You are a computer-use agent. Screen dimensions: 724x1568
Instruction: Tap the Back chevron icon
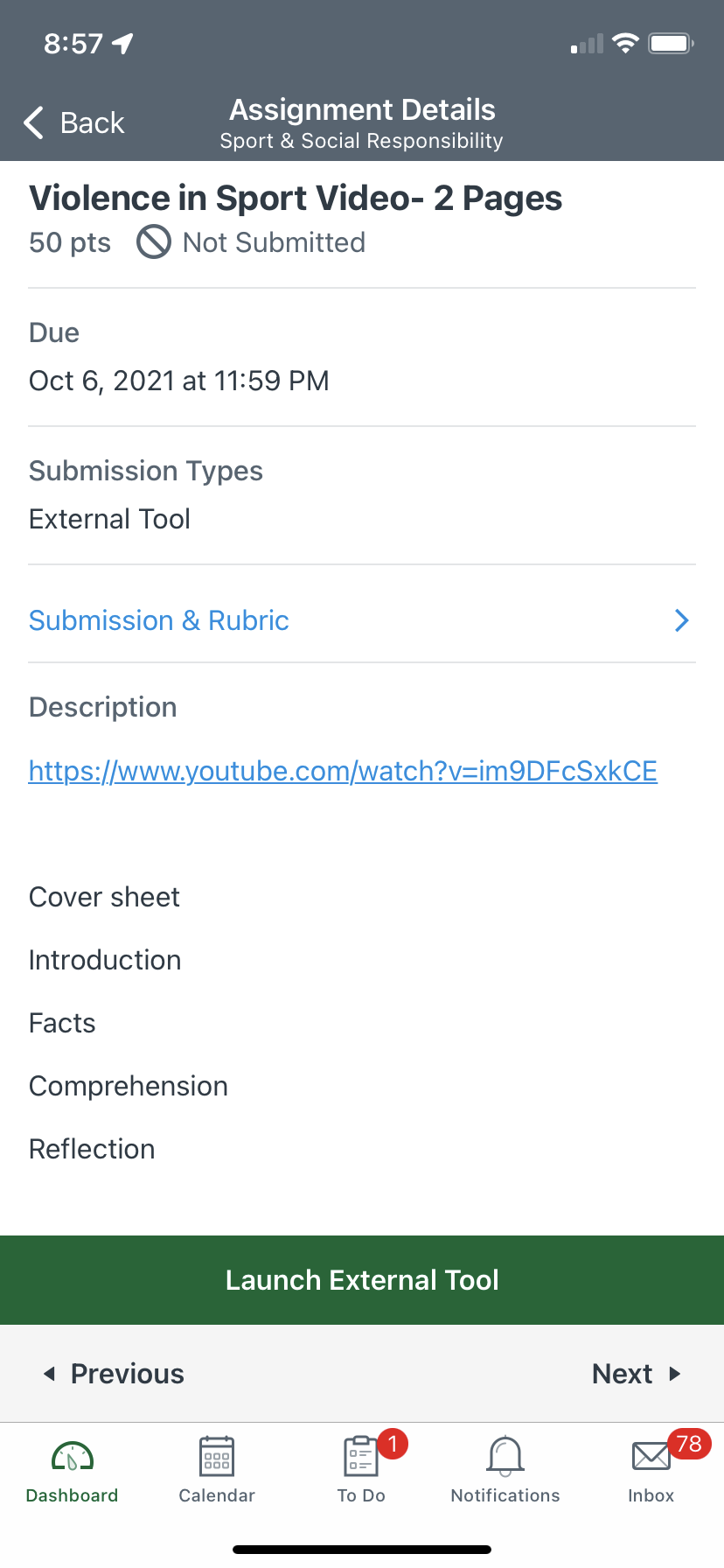click(34, 123)
